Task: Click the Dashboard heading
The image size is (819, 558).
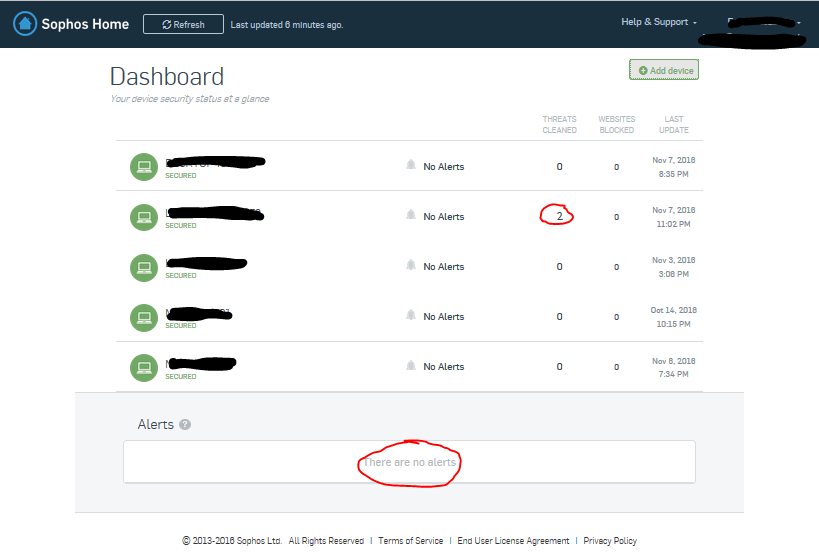Action: pyautogui.click(x=167, y=77)
